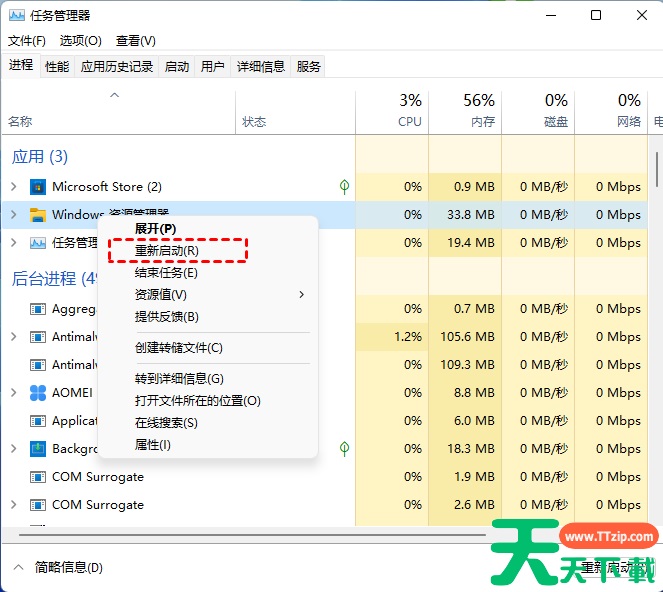Expand the 任务管理 process row

14,243
